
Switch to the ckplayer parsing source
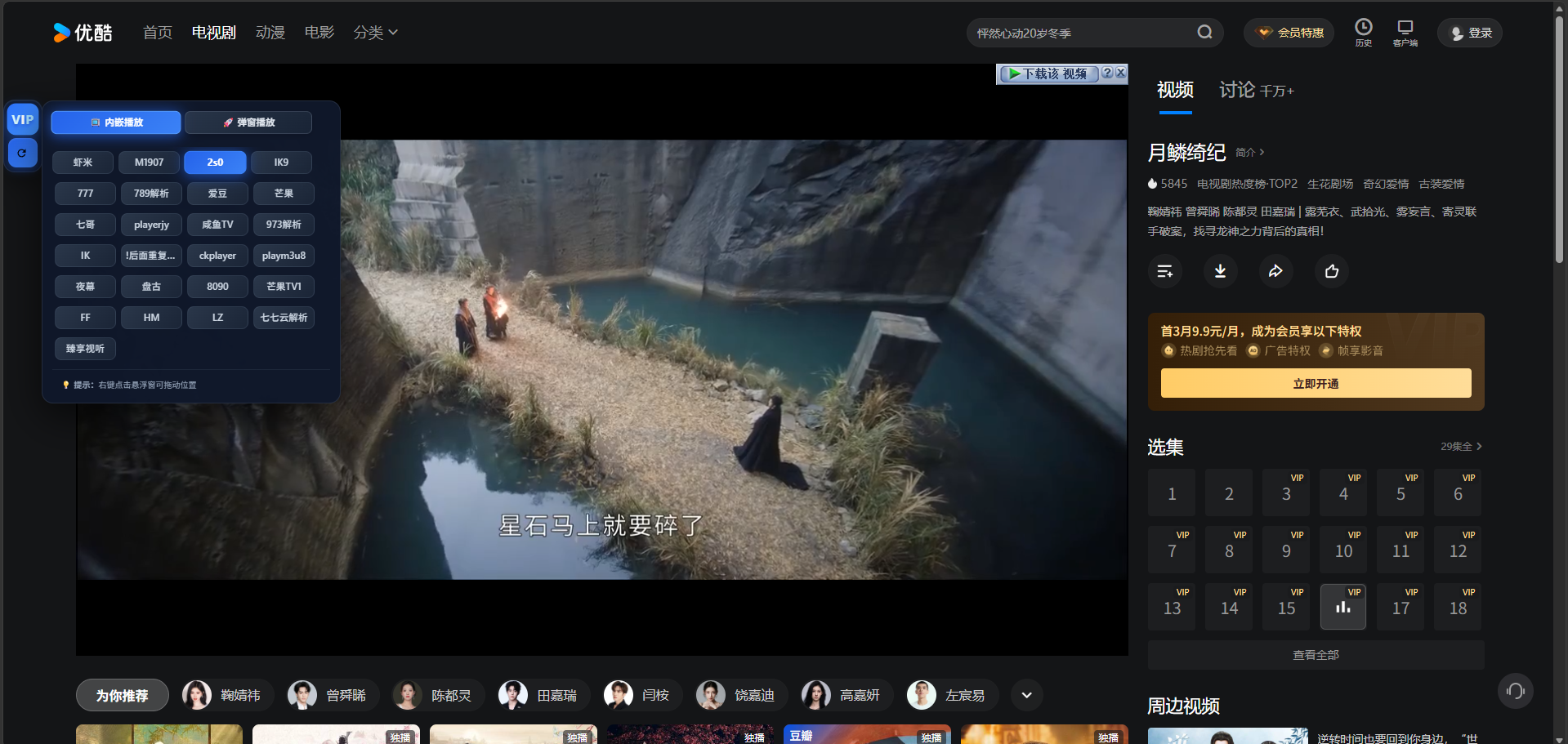[x=218, y=256]
